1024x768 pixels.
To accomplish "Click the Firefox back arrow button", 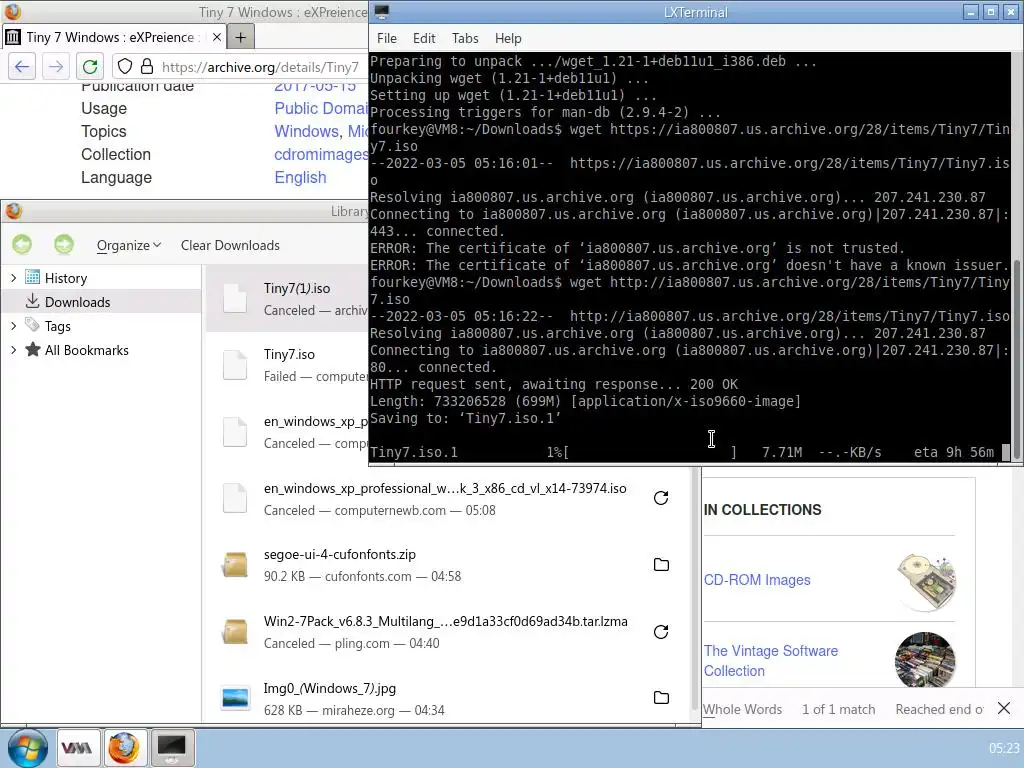I will pos(22,67).
